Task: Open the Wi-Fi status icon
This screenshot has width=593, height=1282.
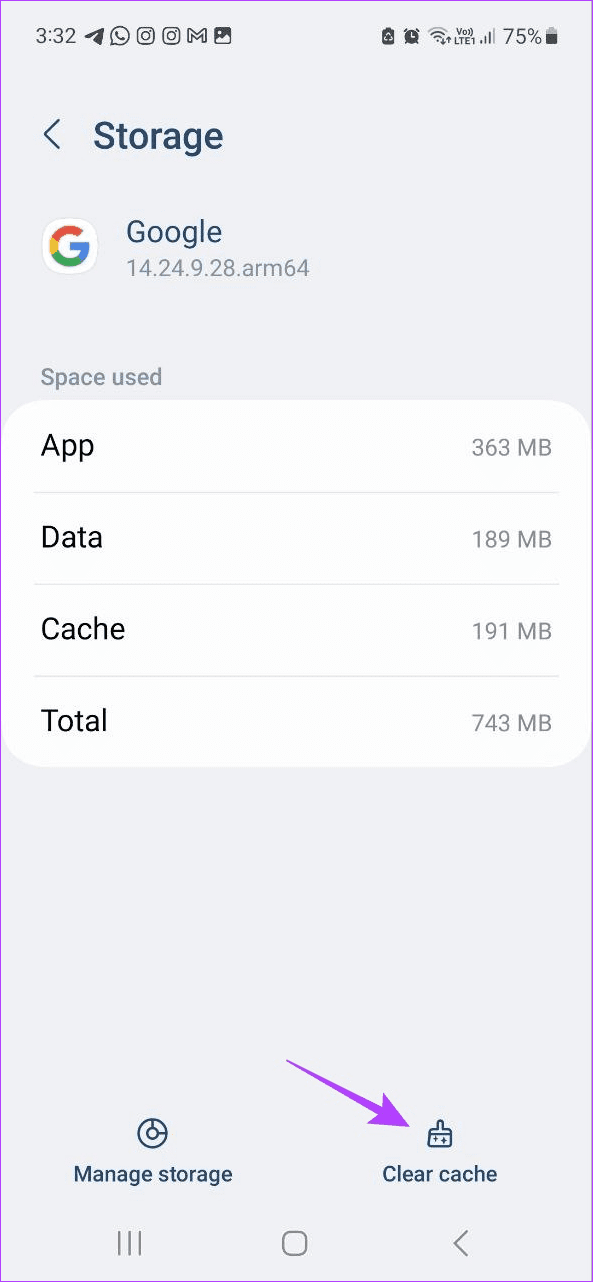Action: tap(441, 36)
